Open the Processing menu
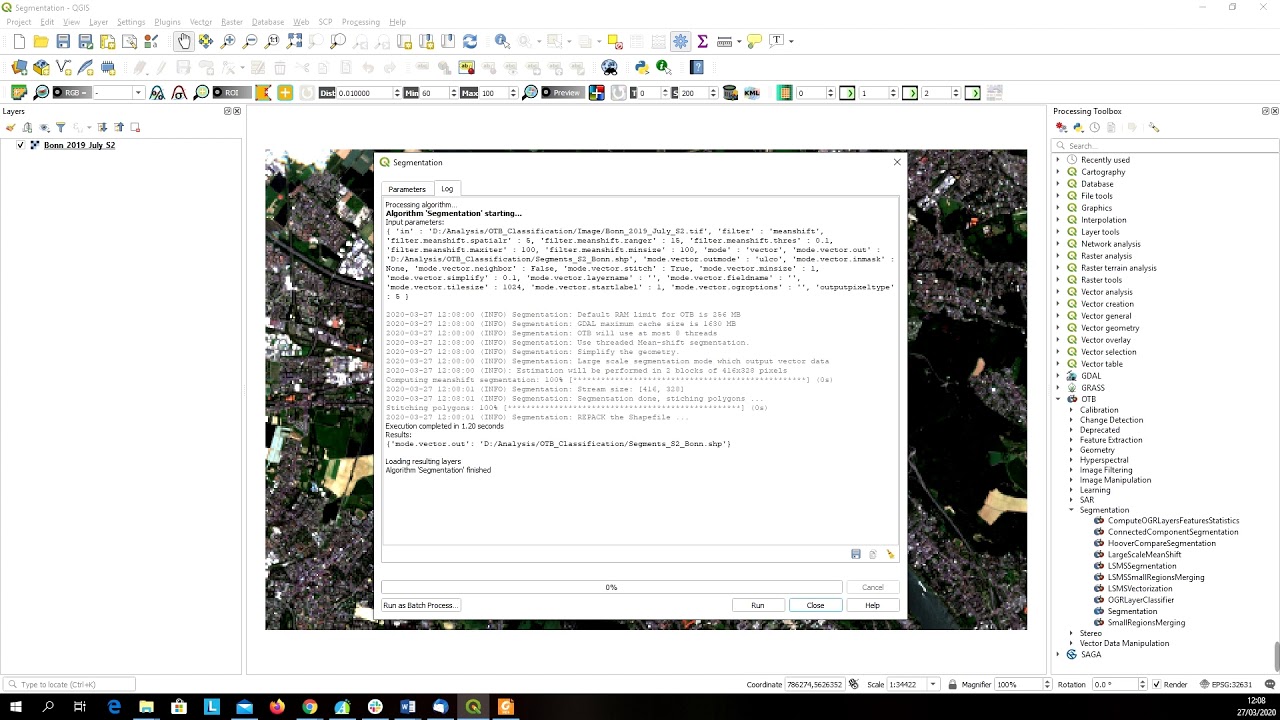1280x720 pixels. coord(360,22)
